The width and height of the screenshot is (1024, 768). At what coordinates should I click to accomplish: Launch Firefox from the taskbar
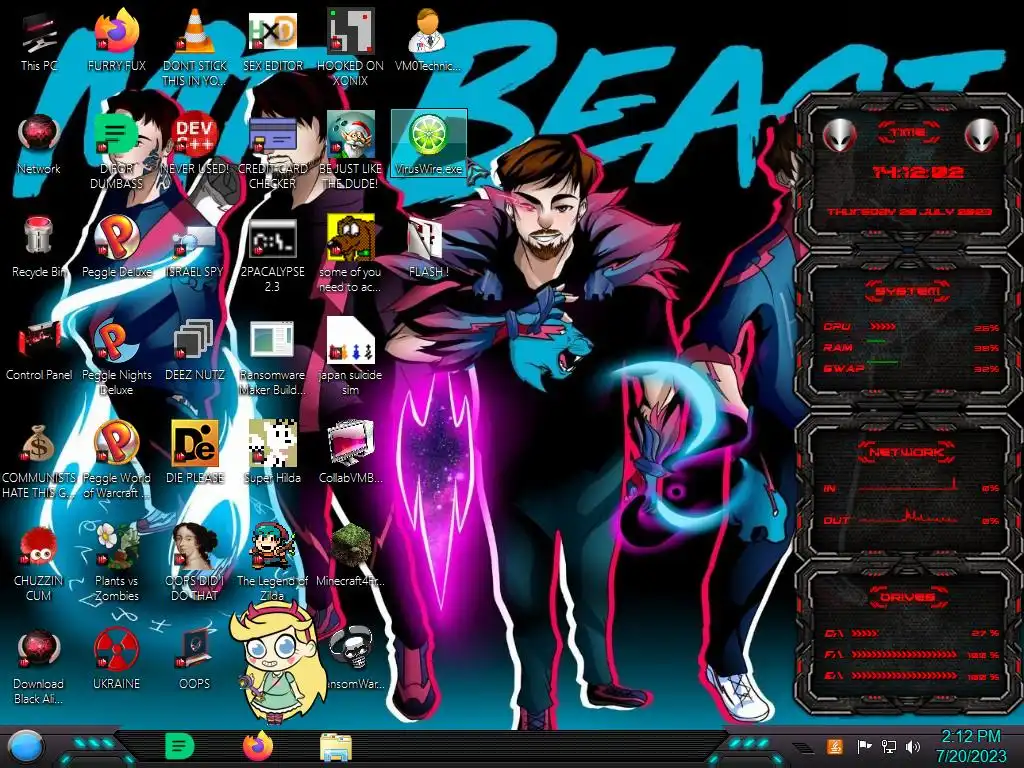[x=258, y=746]
